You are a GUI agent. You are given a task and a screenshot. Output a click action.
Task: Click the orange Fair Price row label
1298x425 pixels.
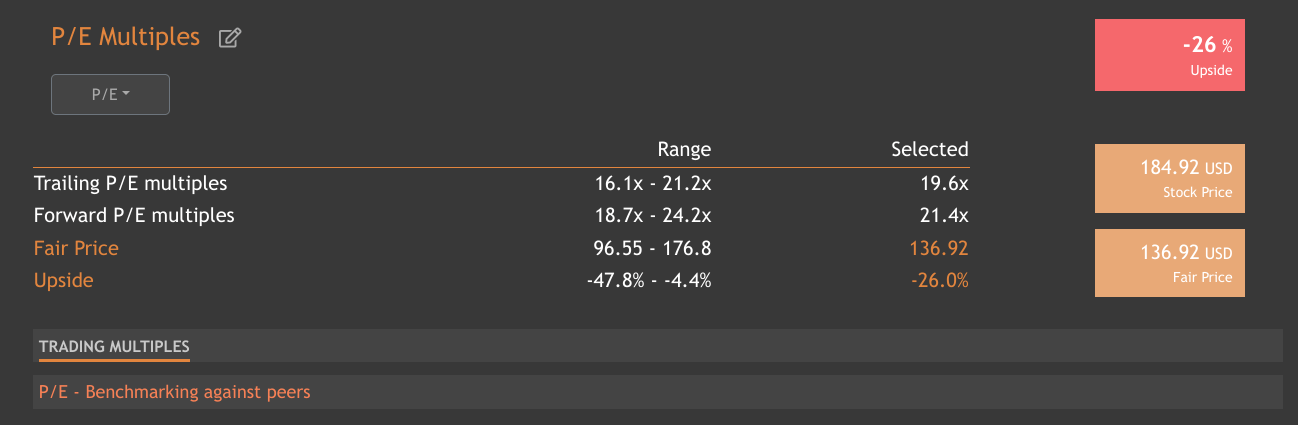(76, 248)
